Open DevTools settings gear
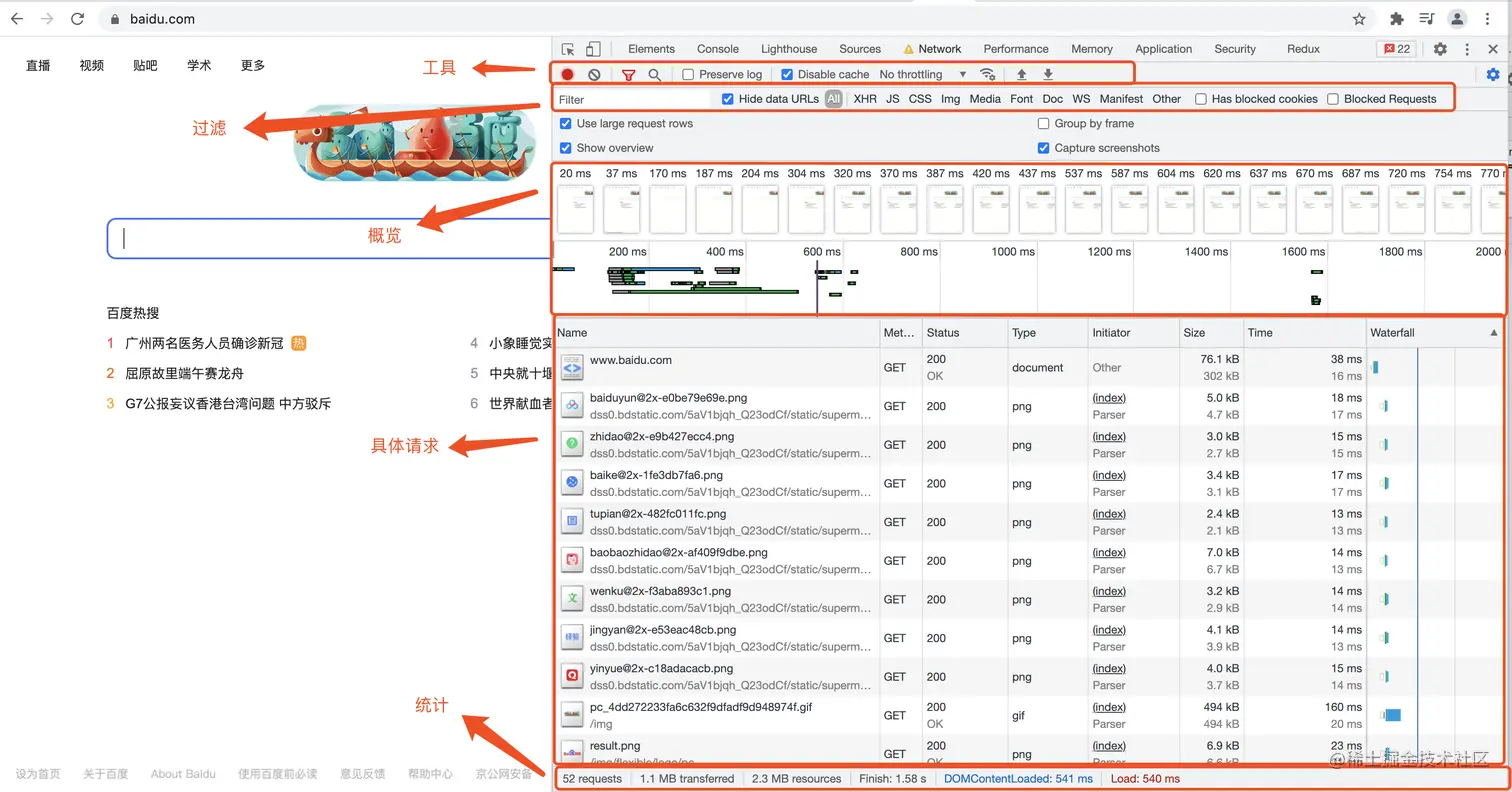Viewport: 1512px width, 792px height. 1440,49
